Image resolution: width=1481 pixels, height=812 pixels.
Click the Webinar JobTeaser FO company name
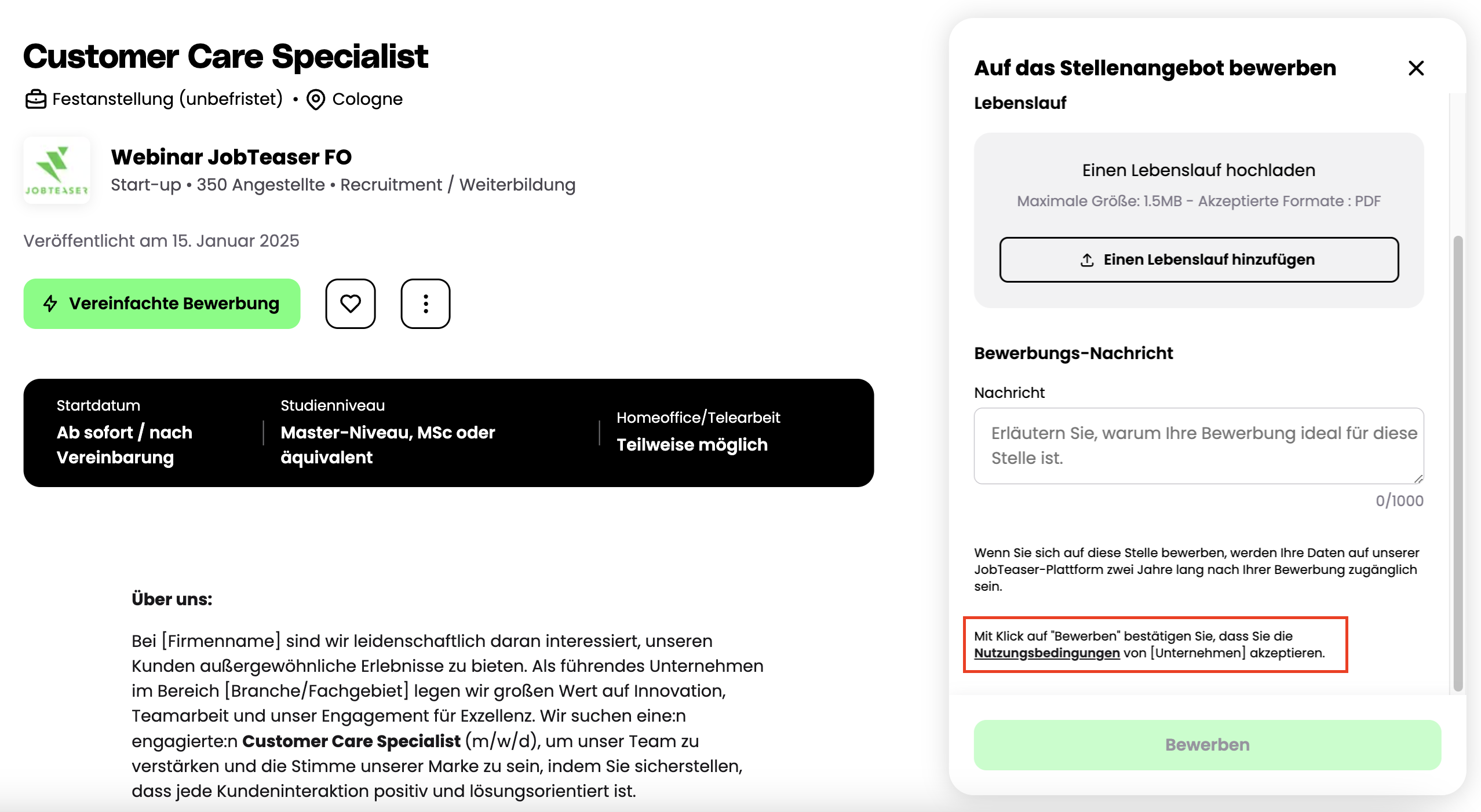pos(231,157)
